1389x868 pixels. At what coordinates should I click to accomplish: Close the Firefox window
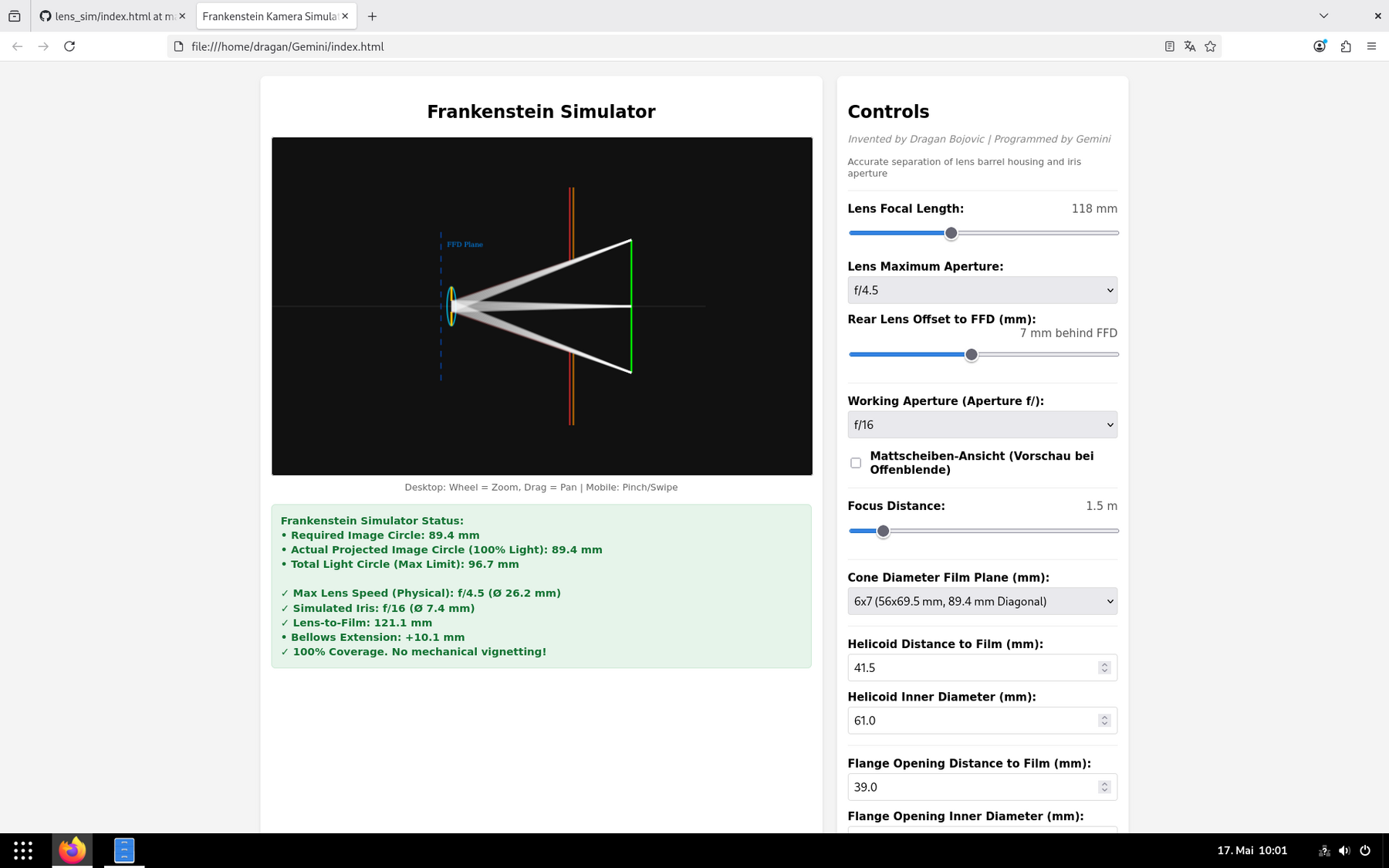[x=1377, y=16]
